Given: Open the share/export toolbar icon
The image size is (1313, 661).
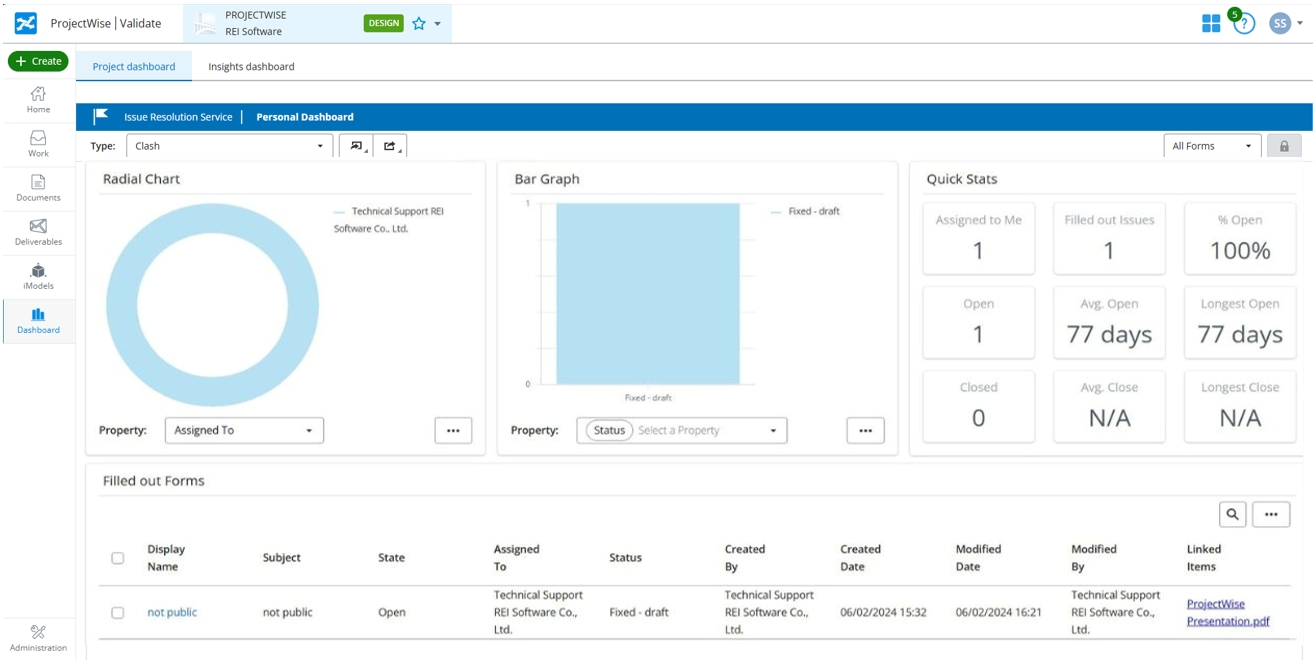Looking at the screenshot, I should pos(391,146).
